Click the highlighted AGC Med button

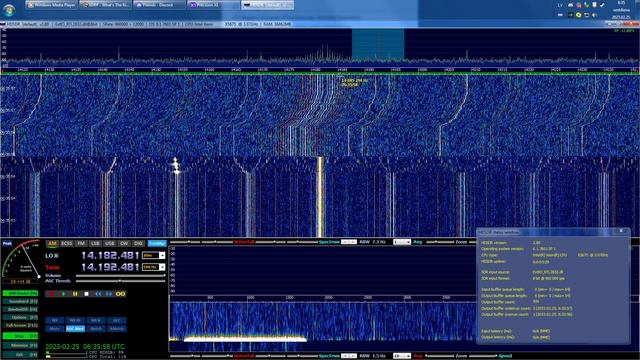coord(75,329)
